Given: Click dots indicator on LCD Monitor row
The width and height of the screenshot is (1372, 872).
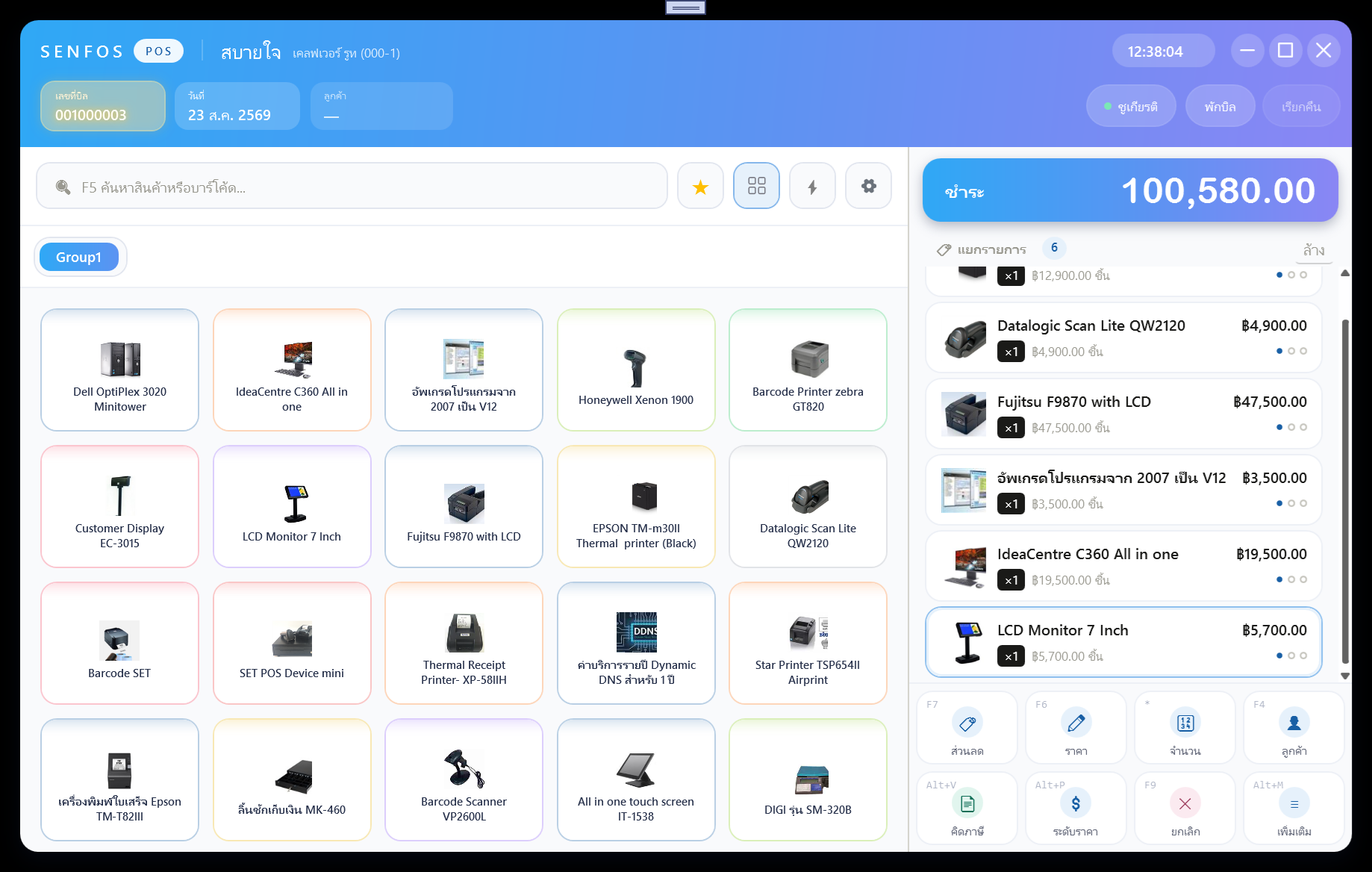Looking at the screenshot, I should [x=1291, y=655].
